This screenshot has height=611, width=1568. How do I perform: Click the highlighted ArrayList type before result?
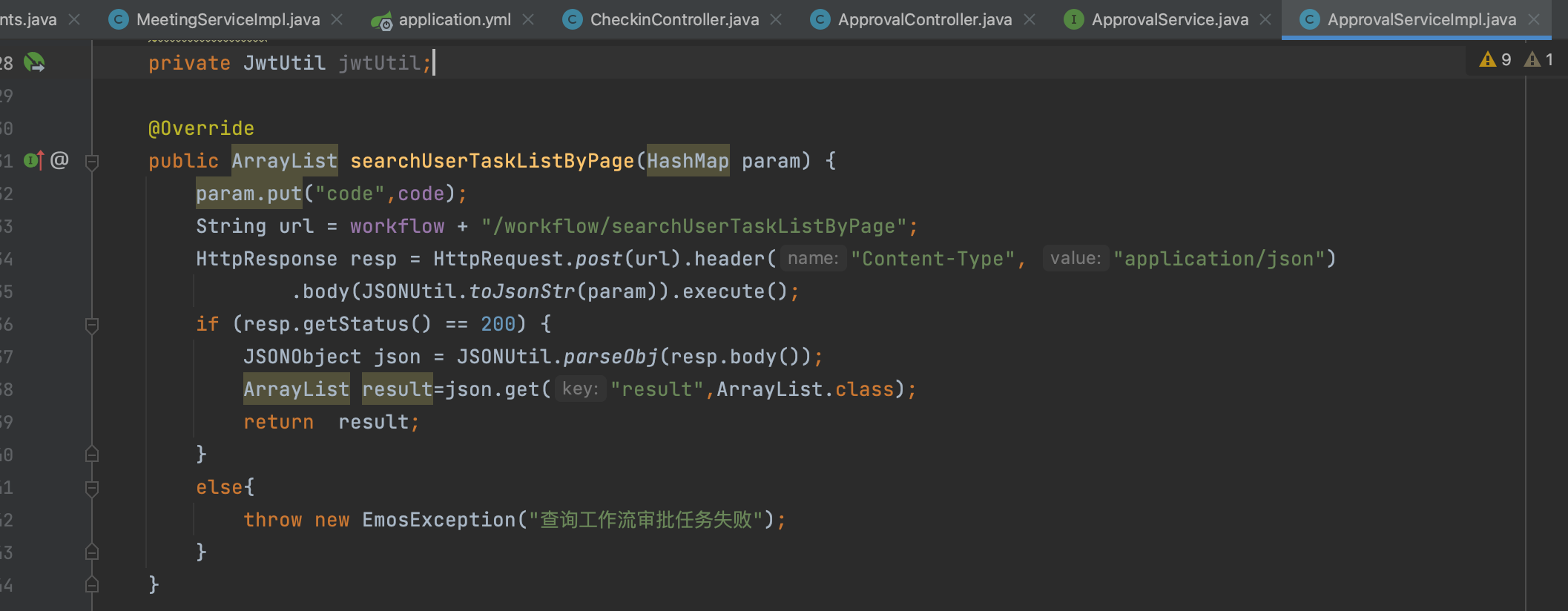(296, 389)
